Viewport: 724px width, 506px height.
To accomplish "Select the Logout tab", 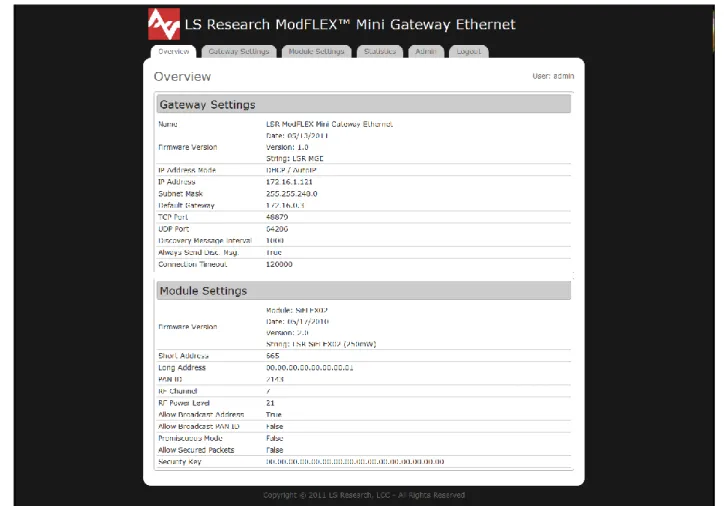I will pyautogui.click(x=469, y=51).
